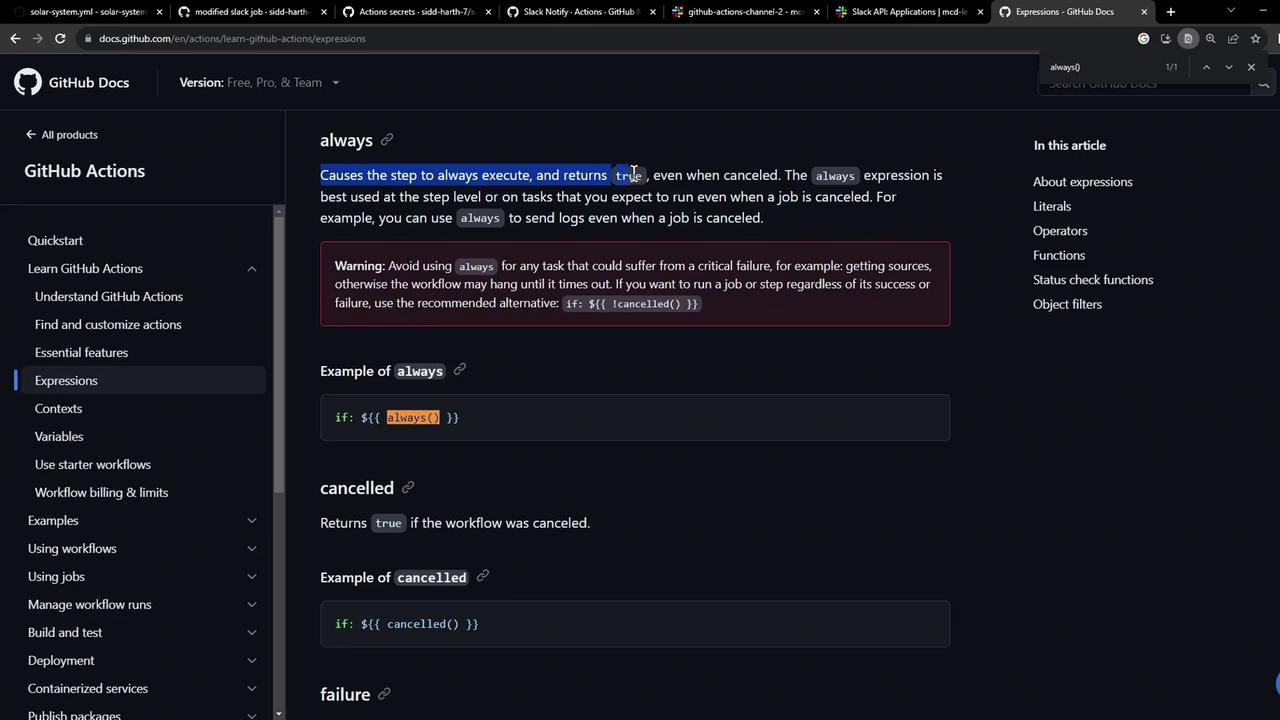Viewport: 1280px width, 720px height.
Task: Click the zoom magnifier icon in address bar
Action: 1210,39
